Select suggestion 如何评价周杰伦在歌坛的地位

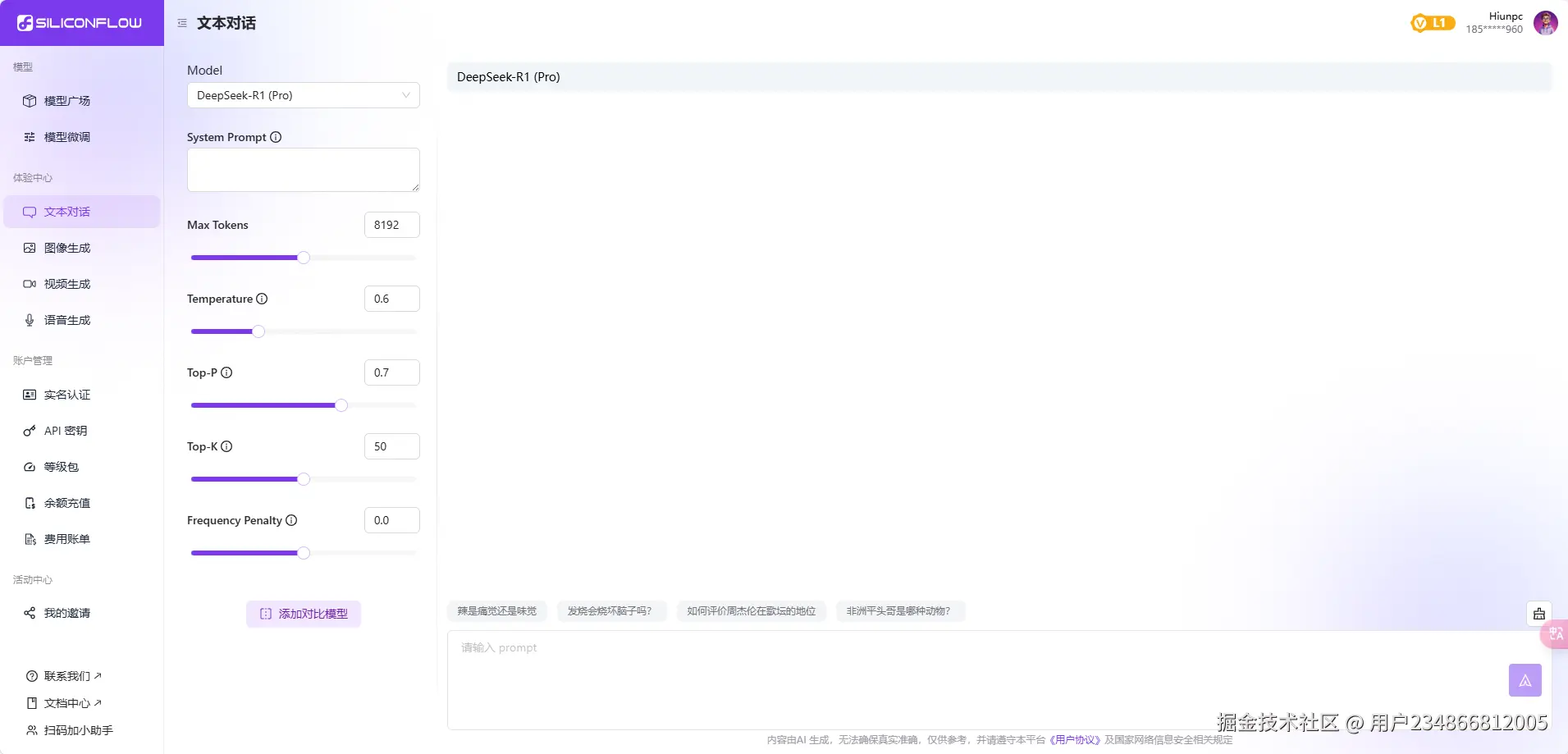pos(752,611)
